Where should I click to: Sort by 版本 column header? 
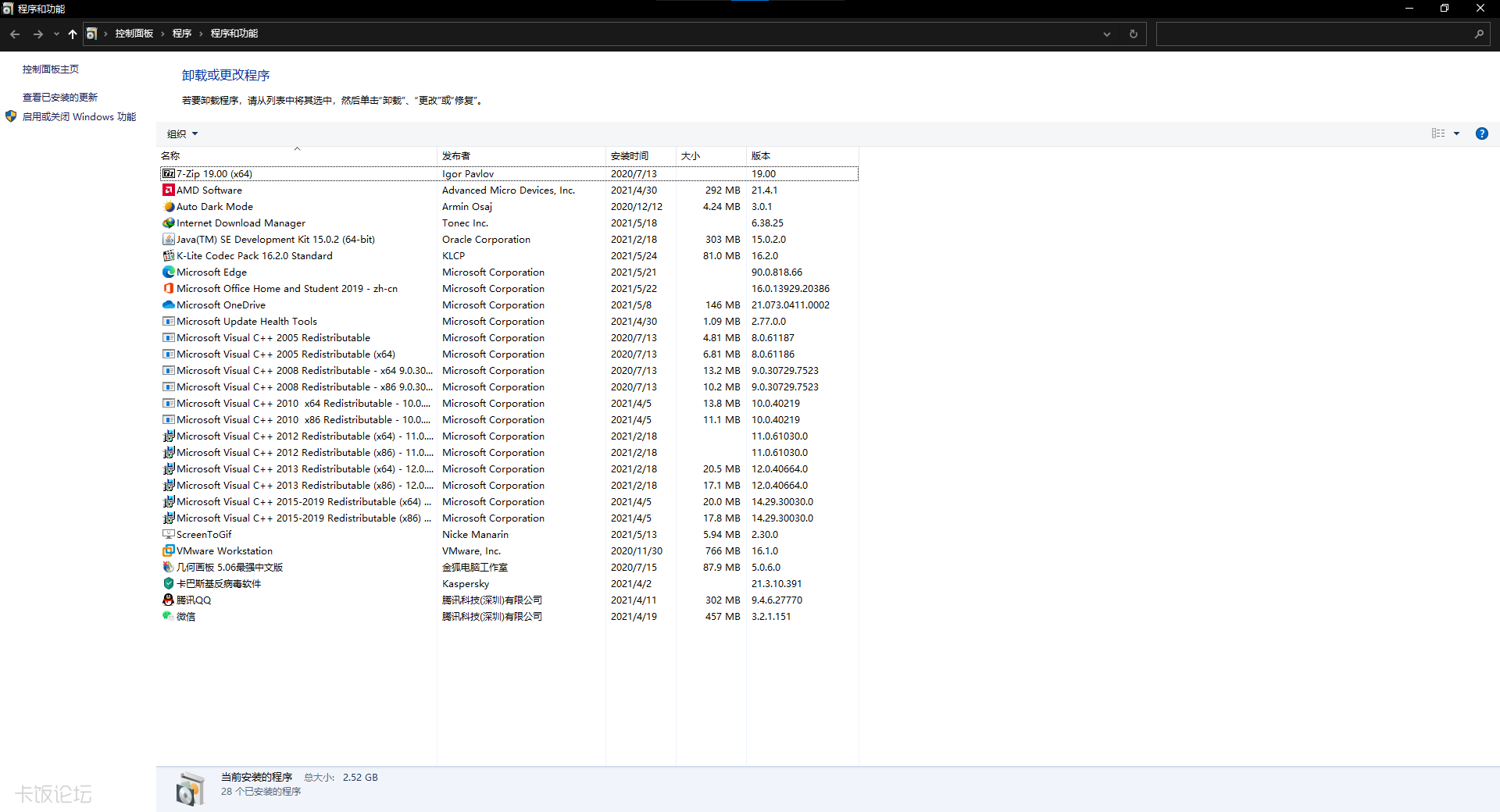tap(802, 155)
